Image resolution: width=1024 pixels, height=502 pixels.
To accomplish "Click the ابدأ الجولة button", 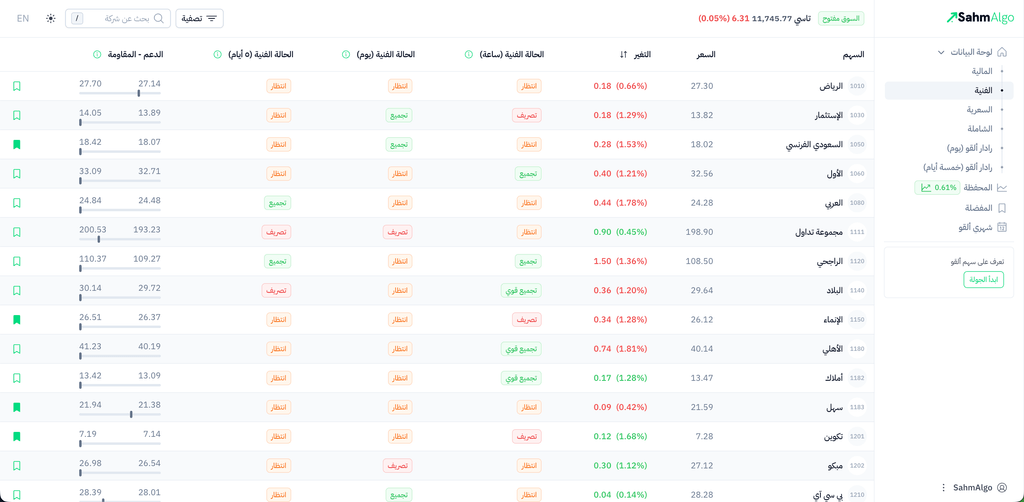I will click(x=983, y=279).
